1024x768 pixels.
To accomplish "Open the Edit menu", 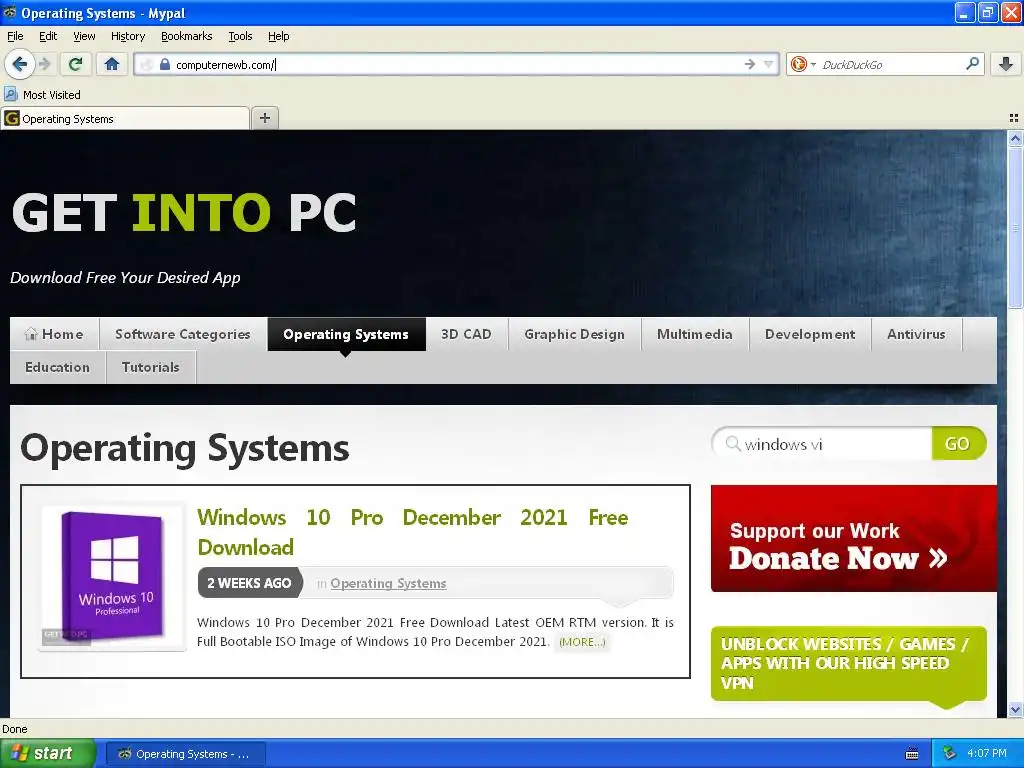I will click(x=48, y=36).
